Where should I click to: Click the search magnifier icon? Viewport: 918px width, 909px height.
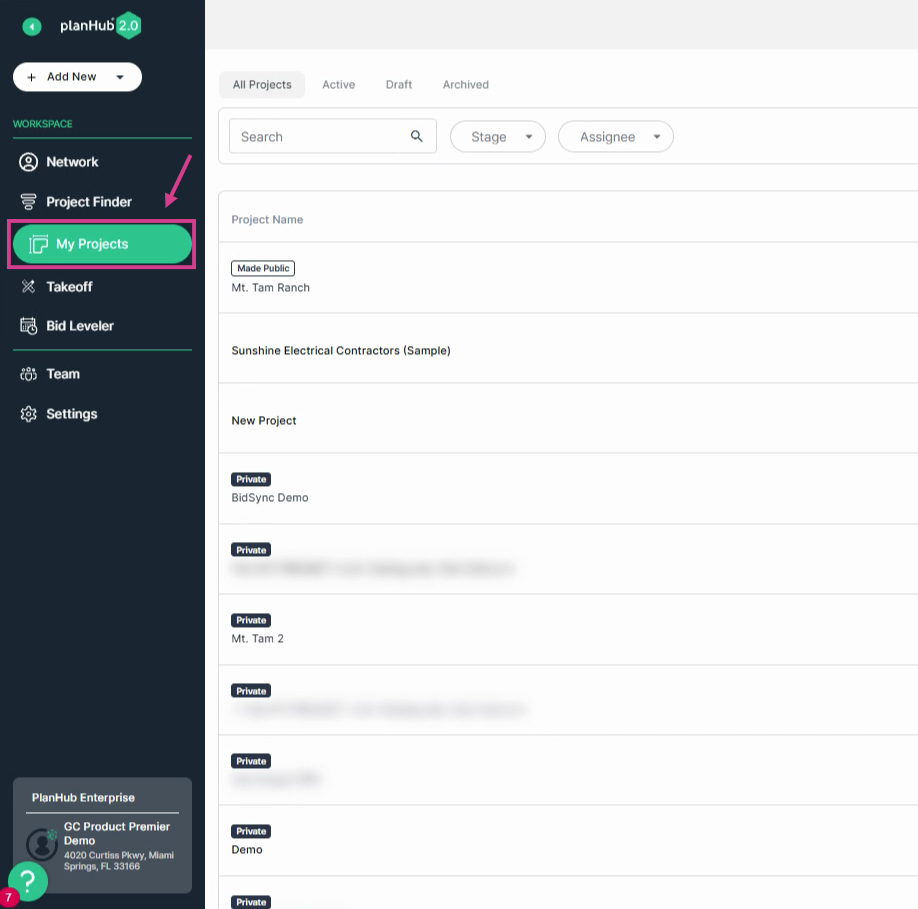click(416, 136)
